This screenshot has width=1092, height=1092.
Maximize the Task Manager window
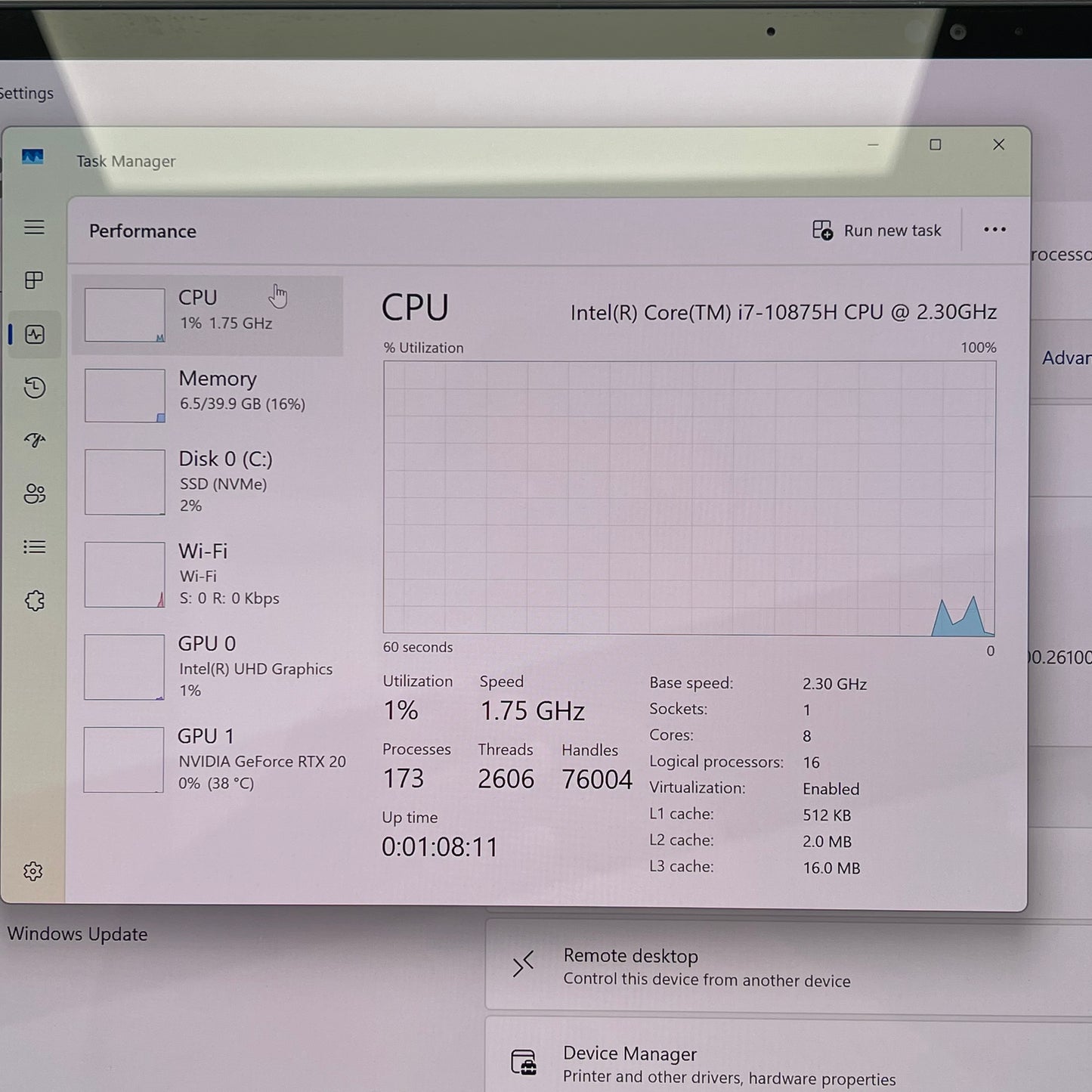click(x=935, y=144)
